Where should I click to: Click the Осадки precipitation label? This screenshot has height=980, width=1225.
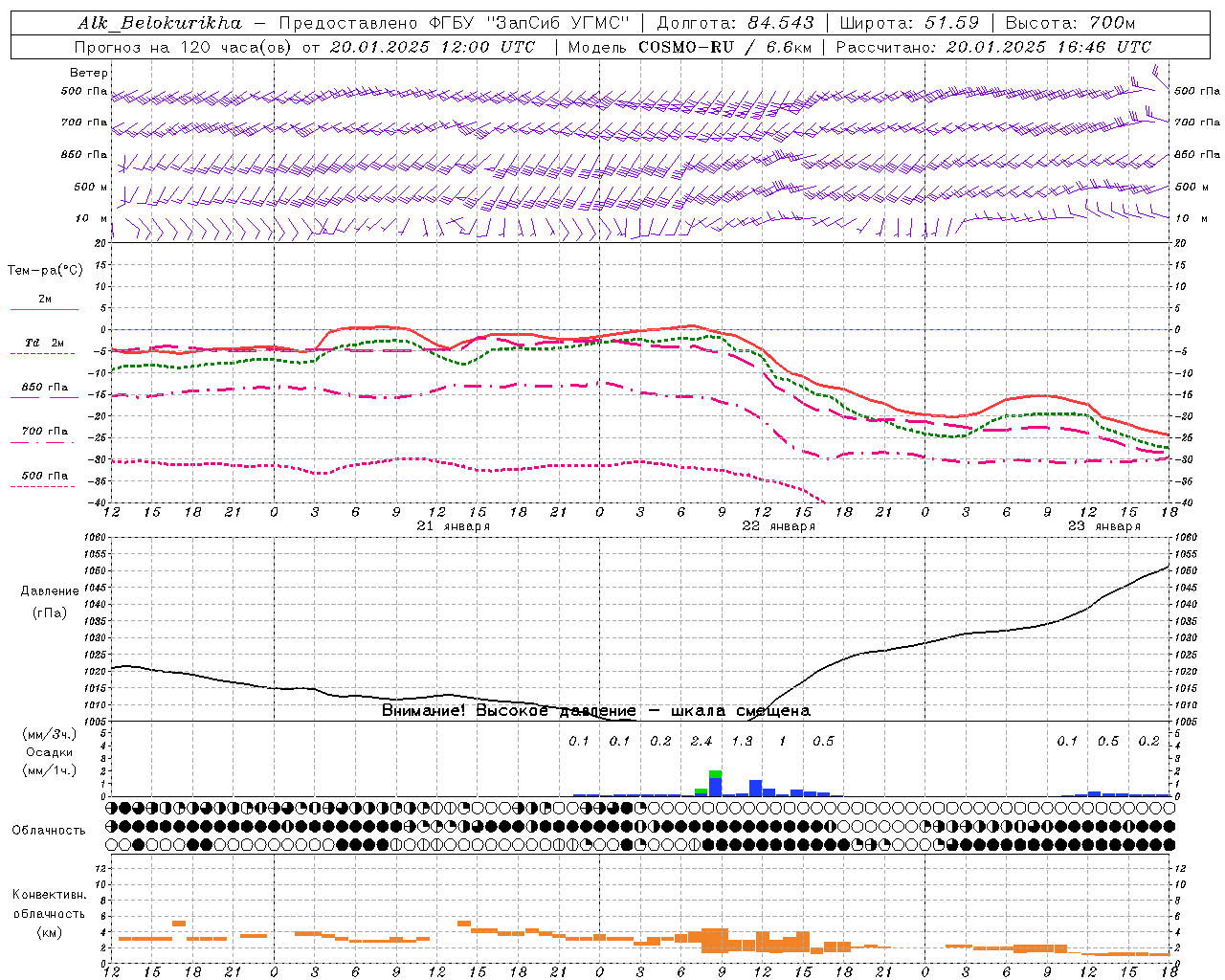tap(50, 752)
